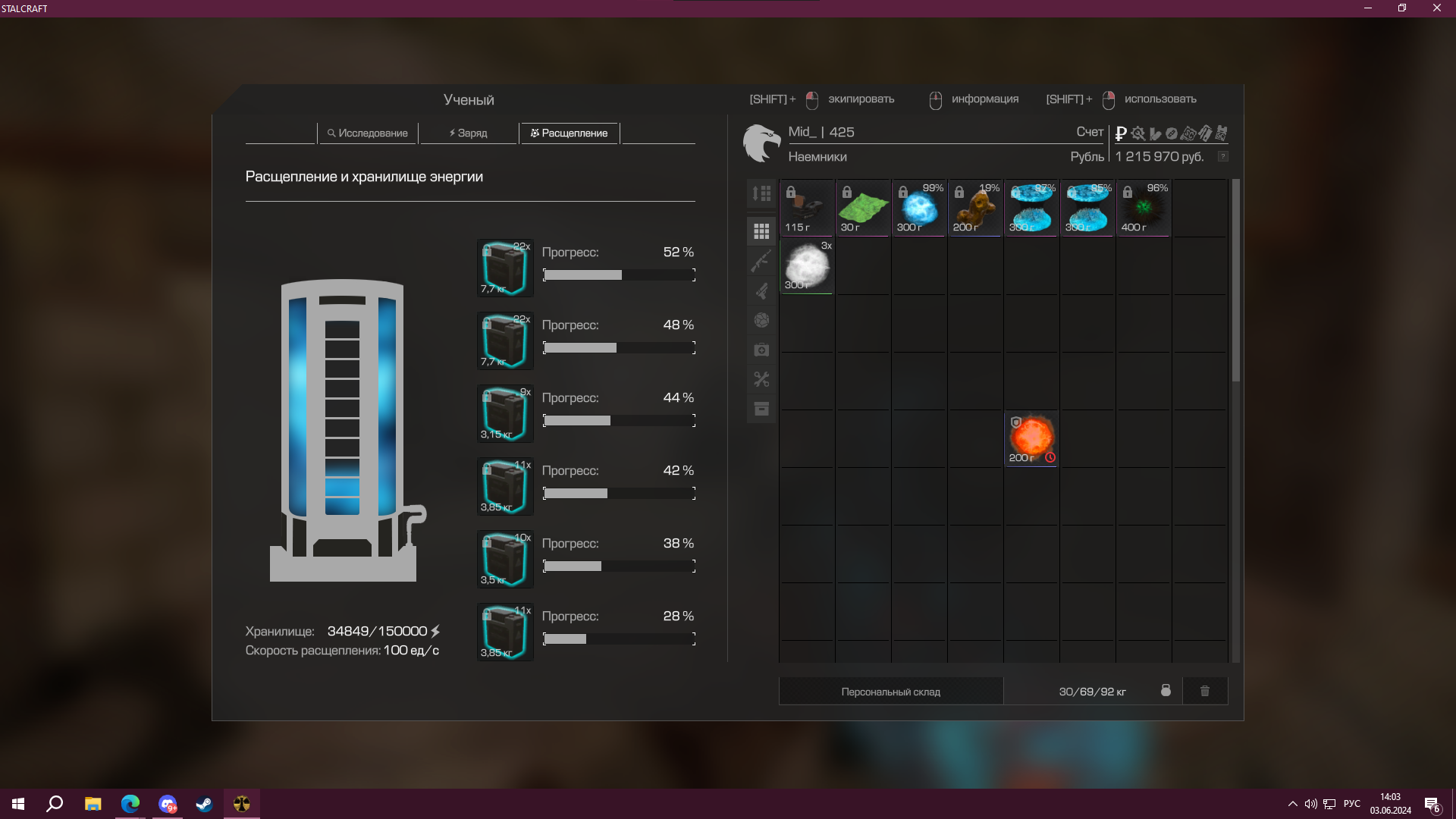Click the 44% progress bar
The image size is (1456, 819).
coord(619,420)
